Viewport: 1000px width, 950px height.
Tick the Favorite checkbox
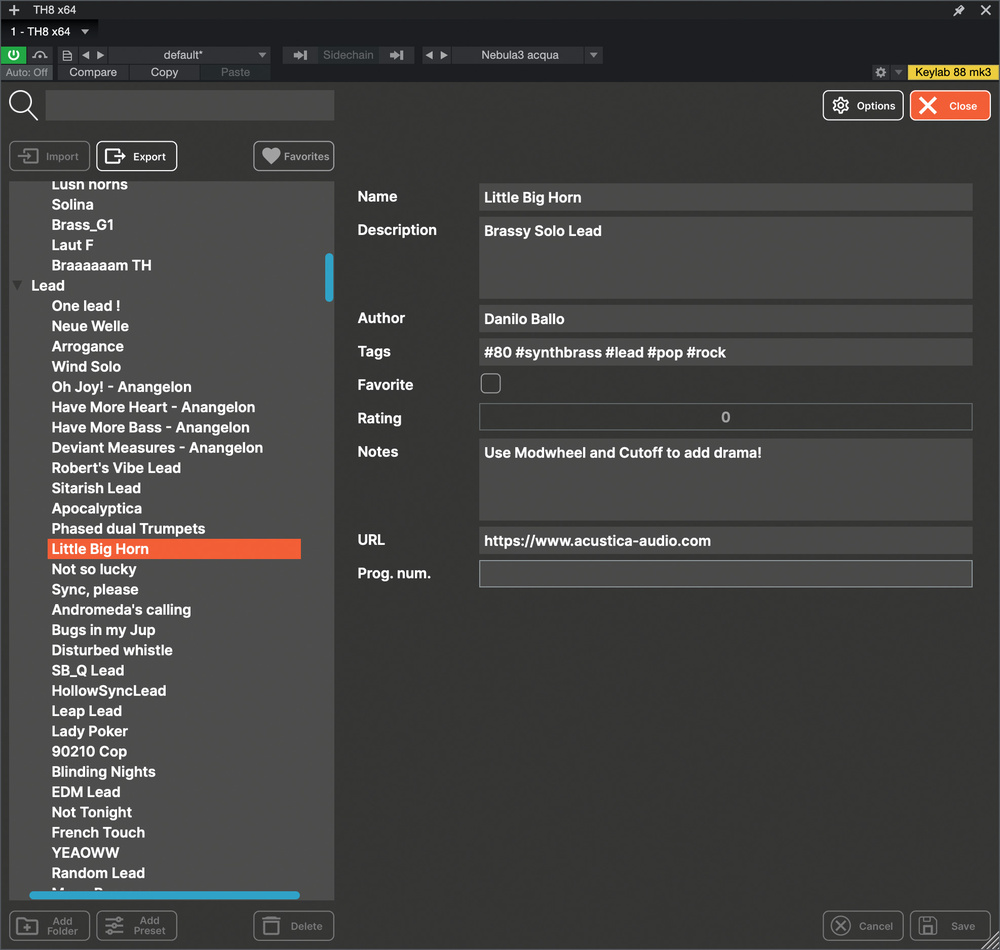(490, 384)
